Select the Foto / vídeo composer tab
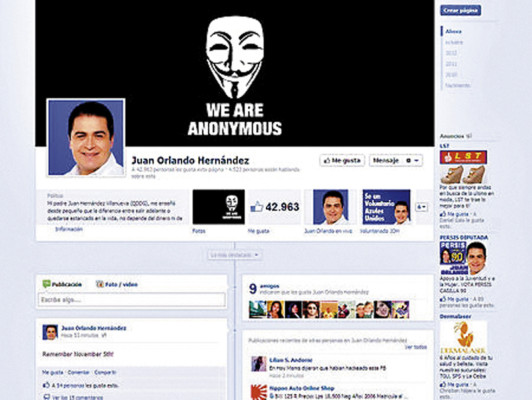The image size is (532, 400). click(117, 284)
